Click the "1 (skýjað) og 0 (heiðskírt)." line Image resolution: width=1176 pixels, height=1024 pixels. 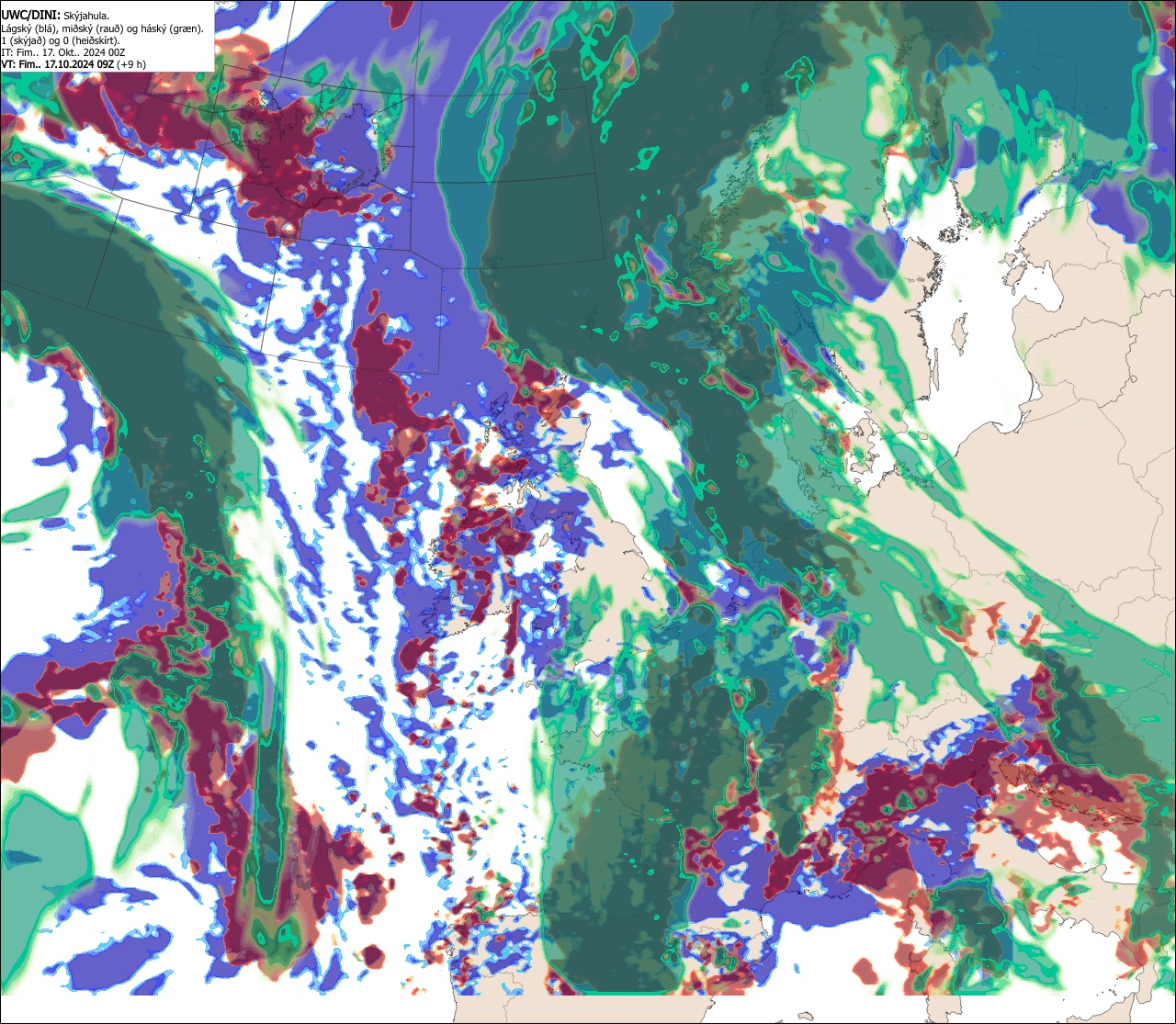(x=61, y=40)
